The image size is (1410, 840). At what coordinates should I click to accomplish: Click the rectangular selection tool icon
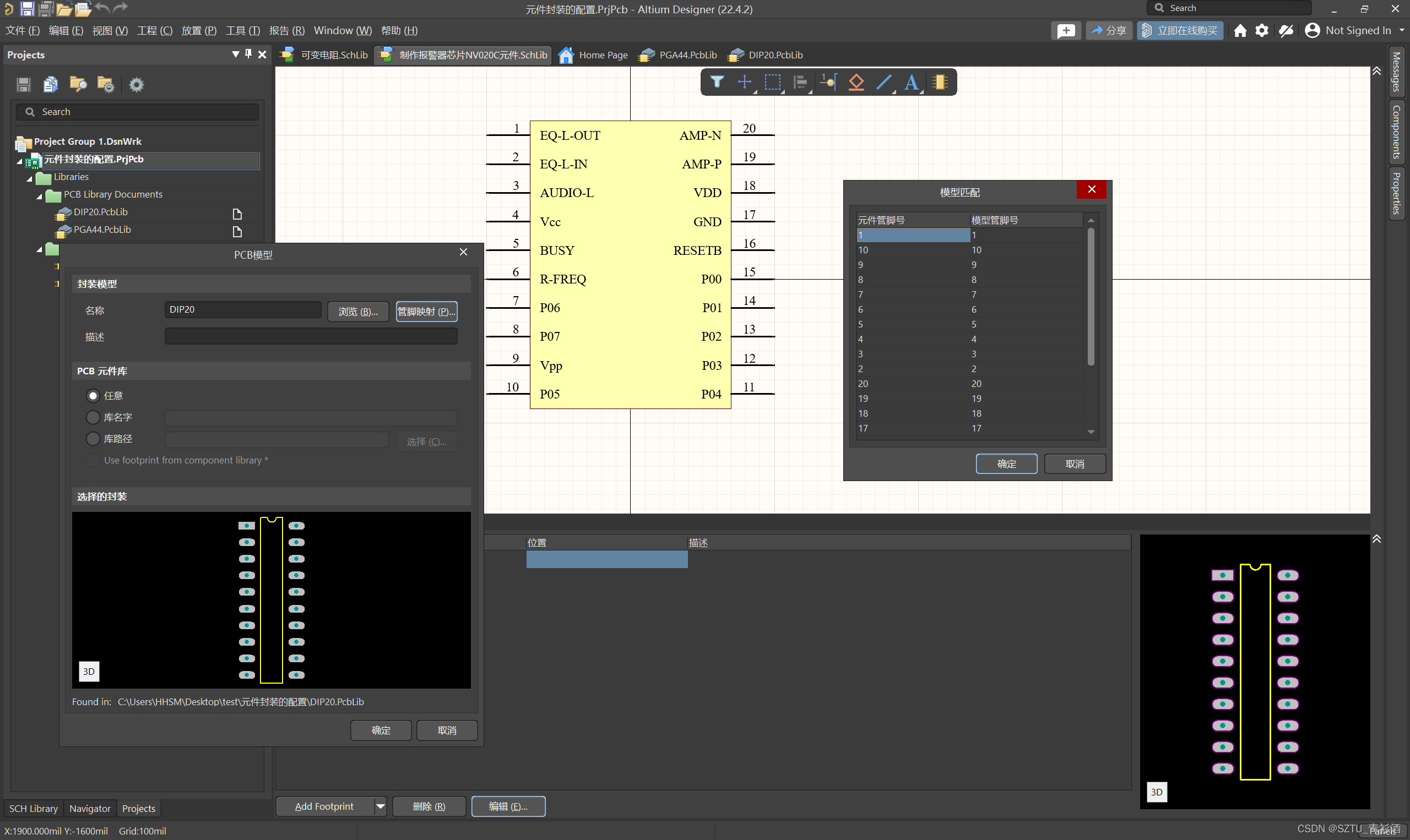[x=772, y=82]
